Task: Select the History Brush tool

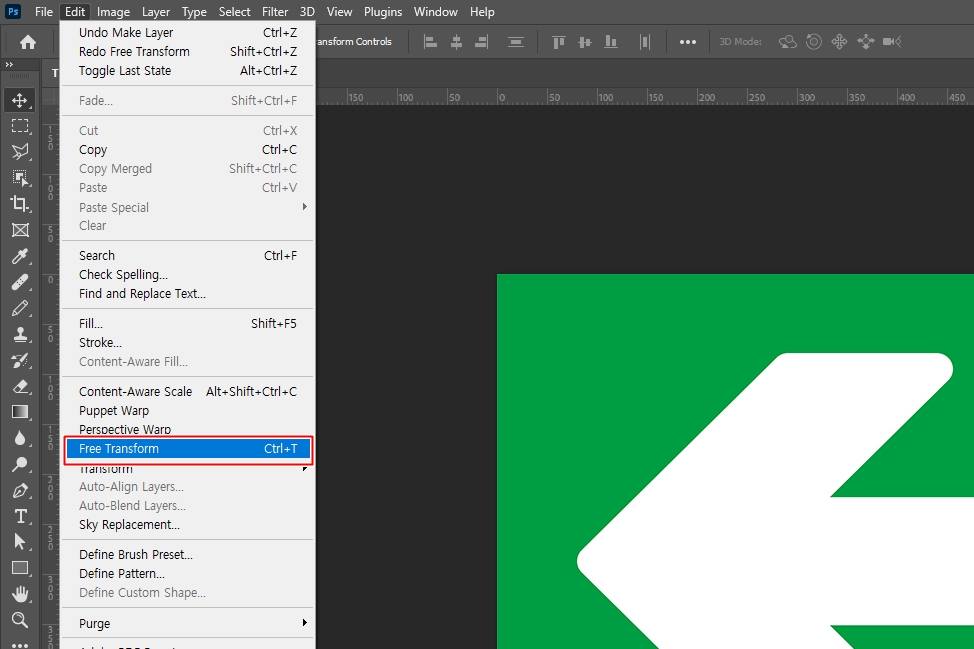Action: [20, 360]
